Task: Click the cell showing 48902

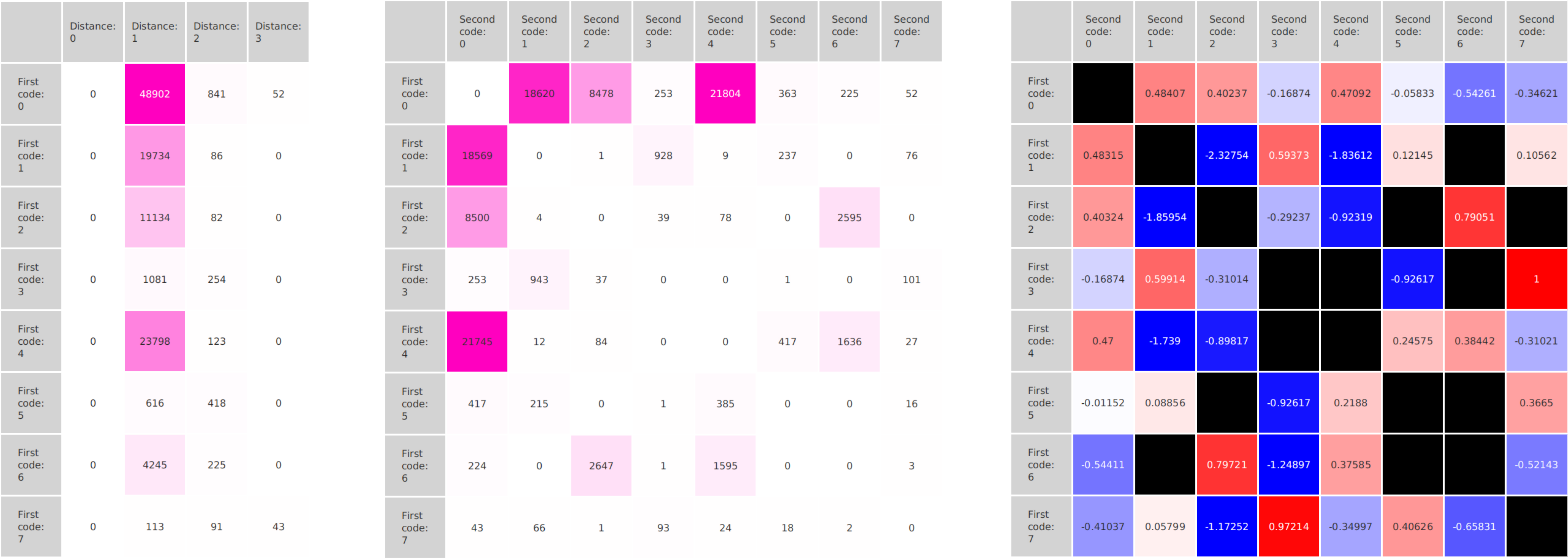Action: click(155, 94)
